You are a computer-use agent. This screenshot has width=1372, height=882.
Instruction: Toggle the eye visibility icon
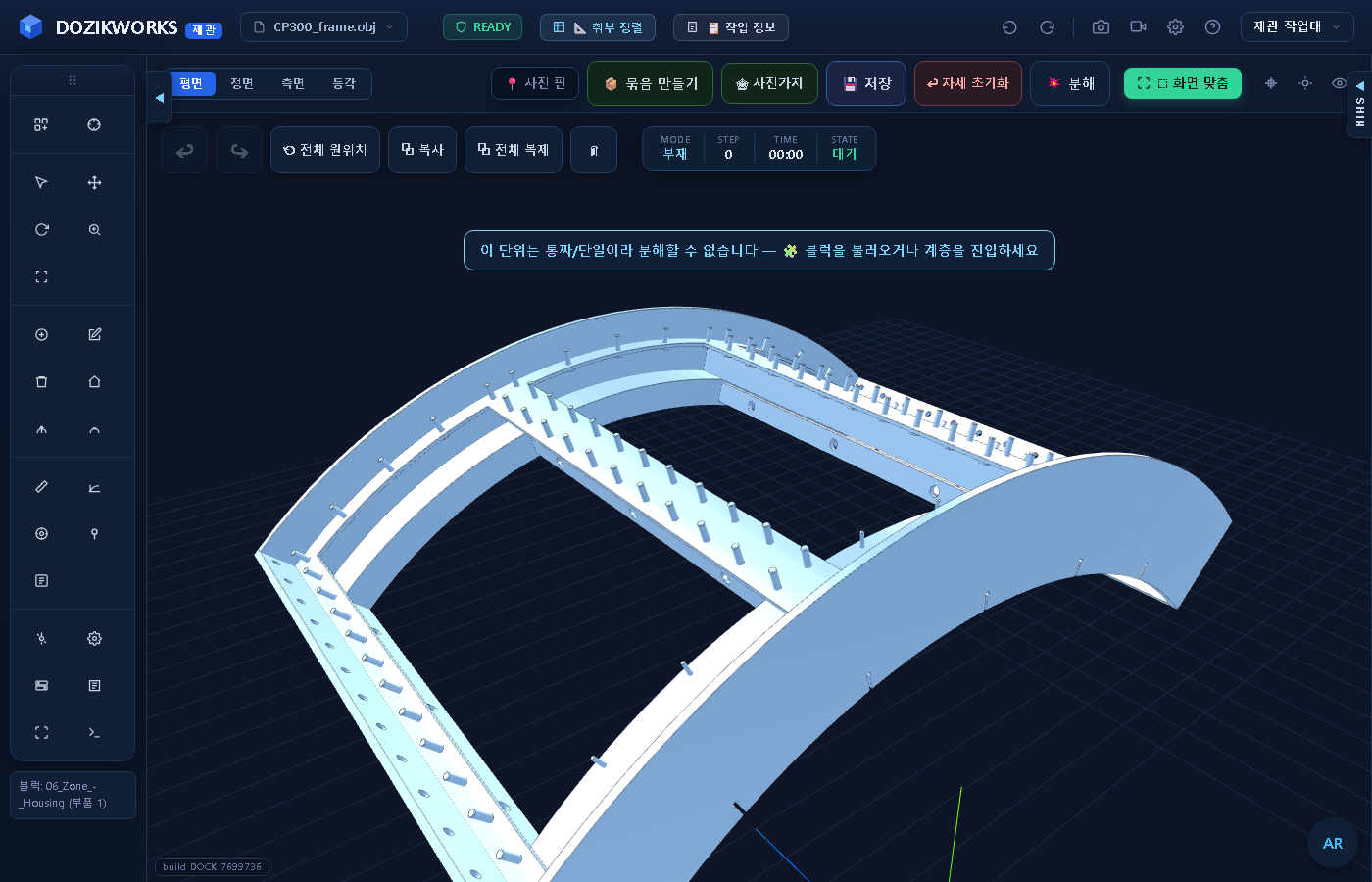click(1339, 83)
